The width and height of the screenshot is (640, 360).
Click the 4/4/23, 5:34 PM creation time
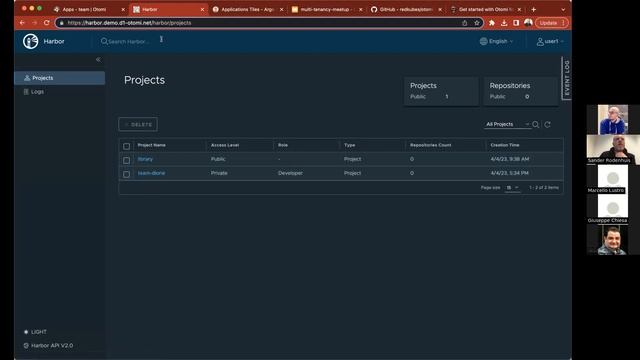(509, 173)
